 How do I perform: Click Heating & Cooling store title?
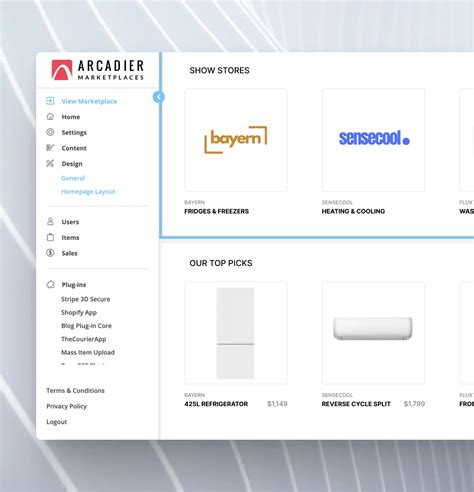(353, 211)
